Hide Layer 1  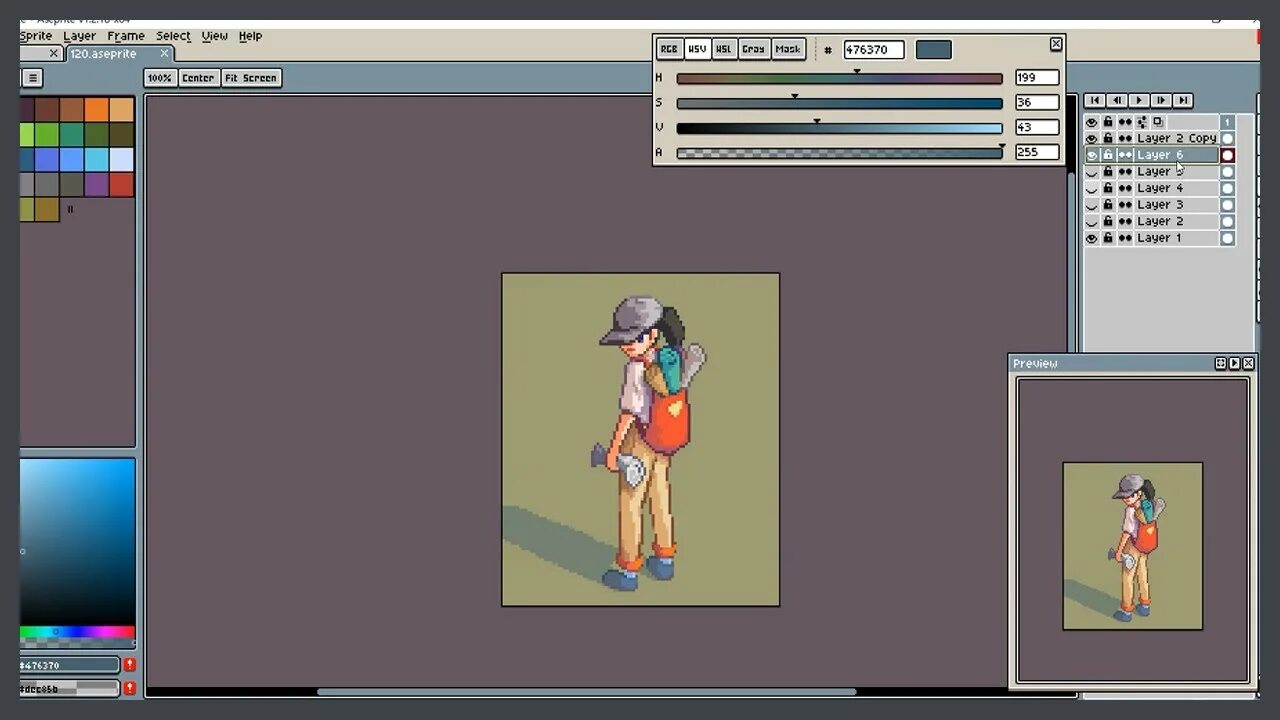(1092, 238)
